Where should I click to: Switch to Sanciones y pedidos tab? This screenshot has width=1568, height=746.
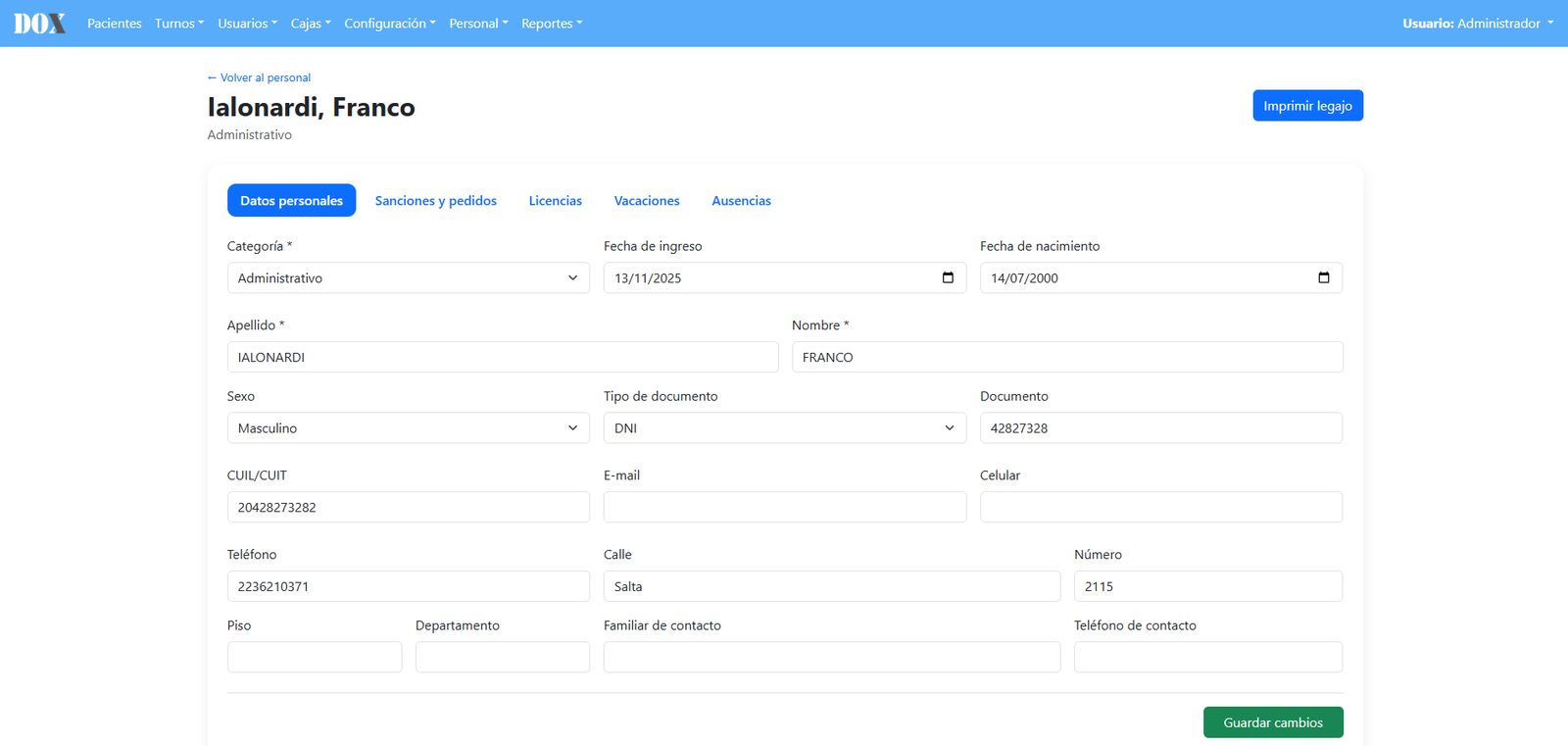point(436,200)
